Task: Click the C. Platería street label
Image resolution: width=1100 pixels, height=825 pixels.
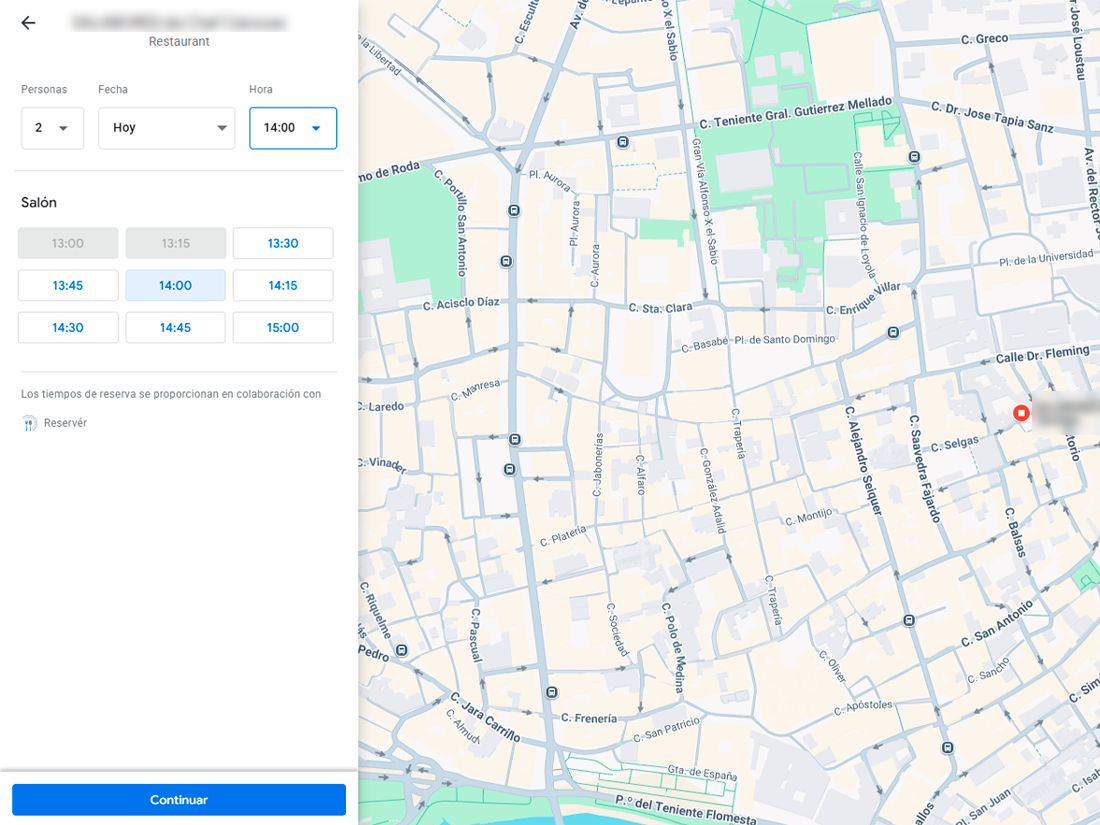Action: [x=563, y=536]
